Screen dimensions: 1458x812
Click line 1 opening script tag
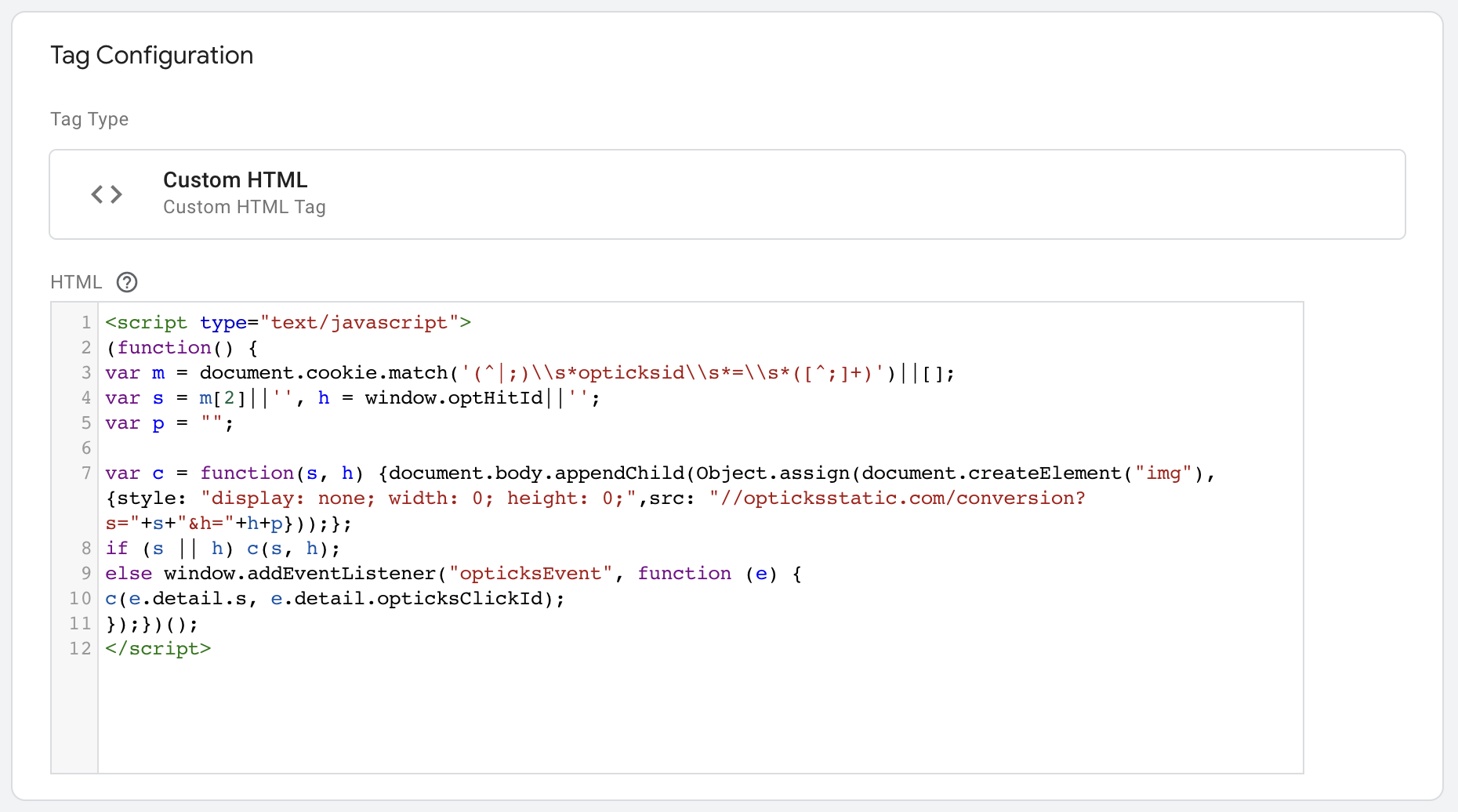(288, 322)
